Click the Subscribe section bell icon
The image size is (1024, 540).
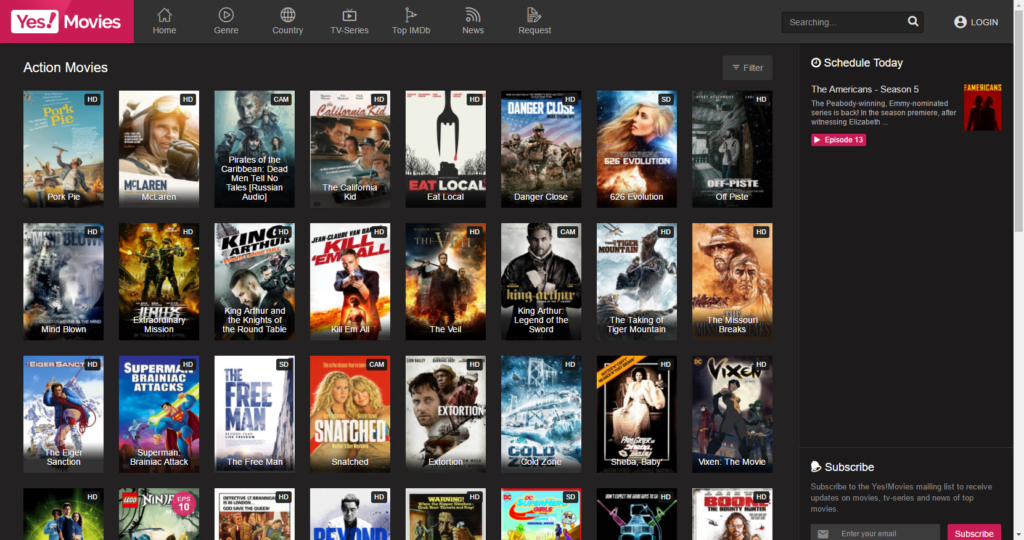click(x=816, y=467)
